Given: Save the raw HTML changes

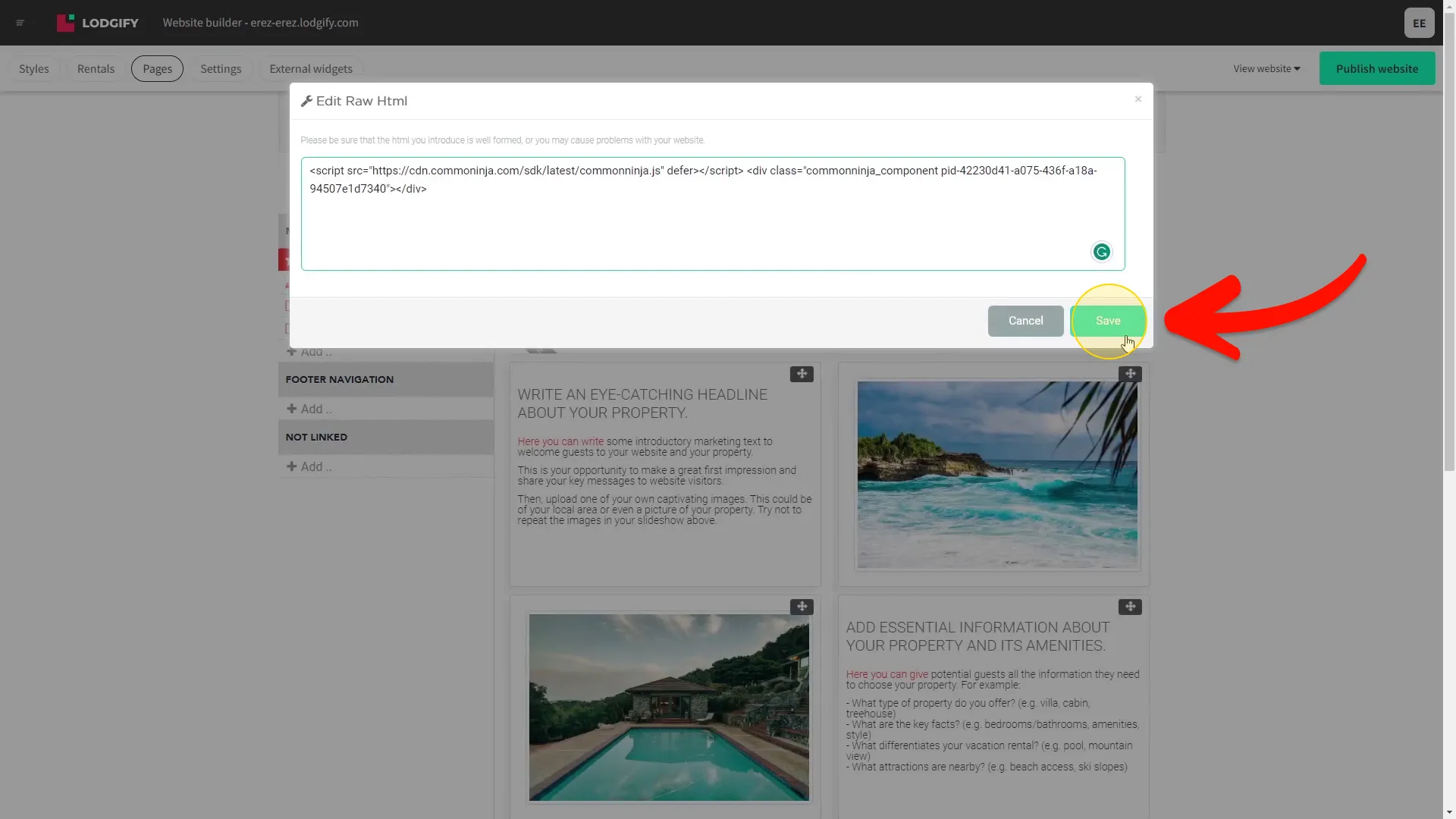Looking at the screenshot, I should (1107, 321).
